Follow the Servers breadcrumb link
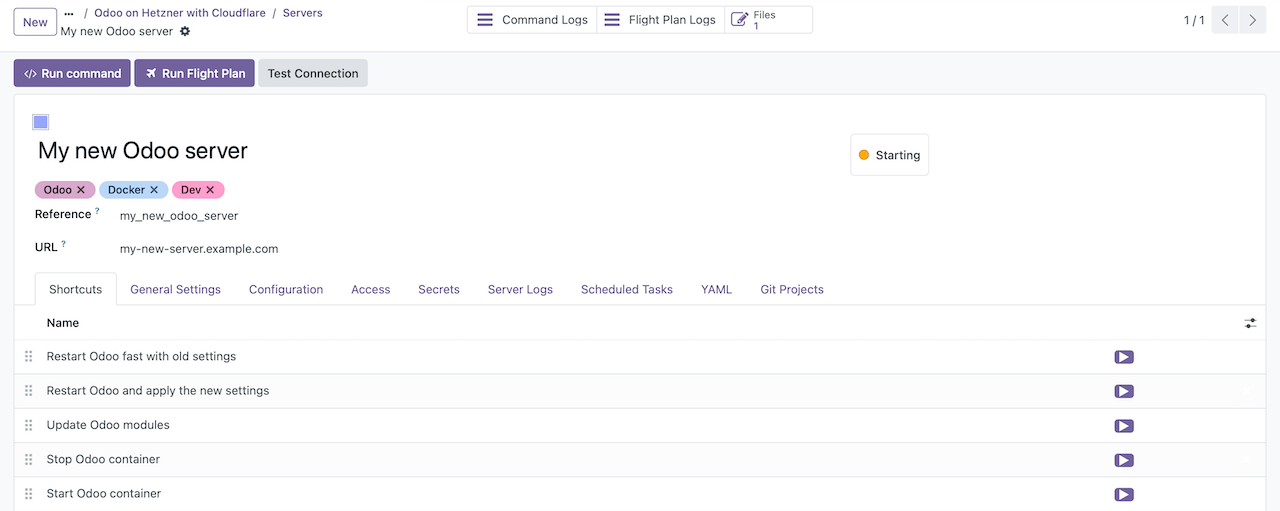This screenshot has height=511, width=1280. (303, 14)
